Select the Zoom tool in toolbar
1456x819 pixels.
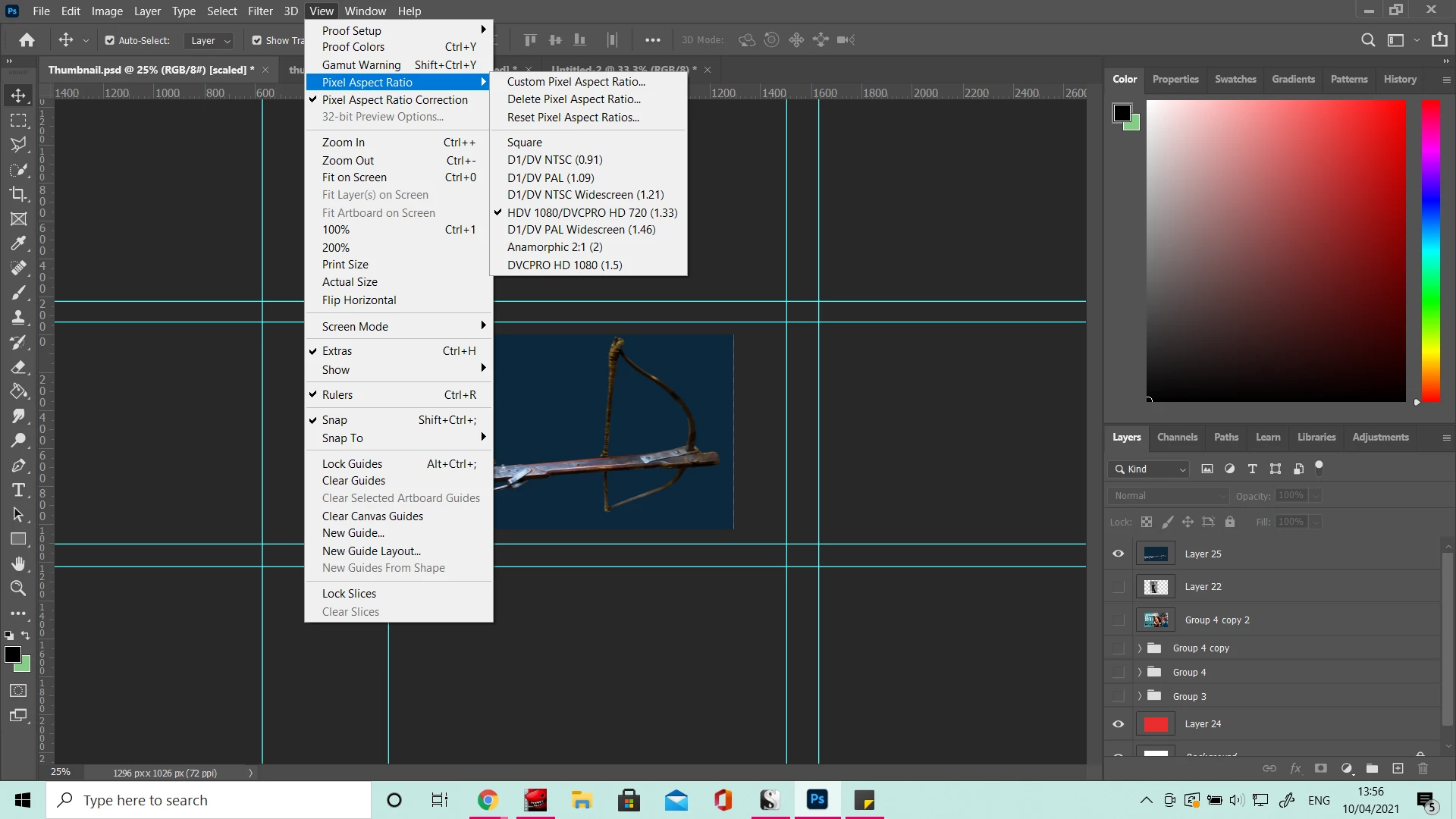click(x=18, y=588)
